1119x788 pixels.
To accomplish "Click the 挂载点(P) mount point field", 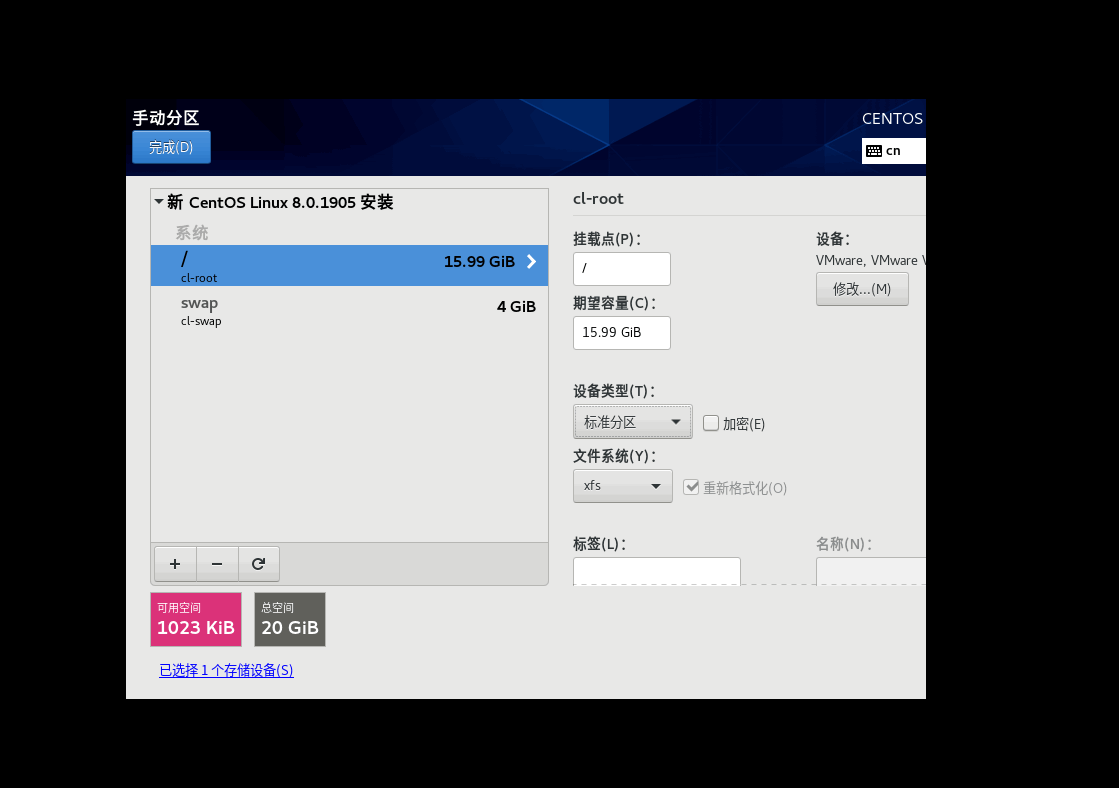I will tap(621, 269).
